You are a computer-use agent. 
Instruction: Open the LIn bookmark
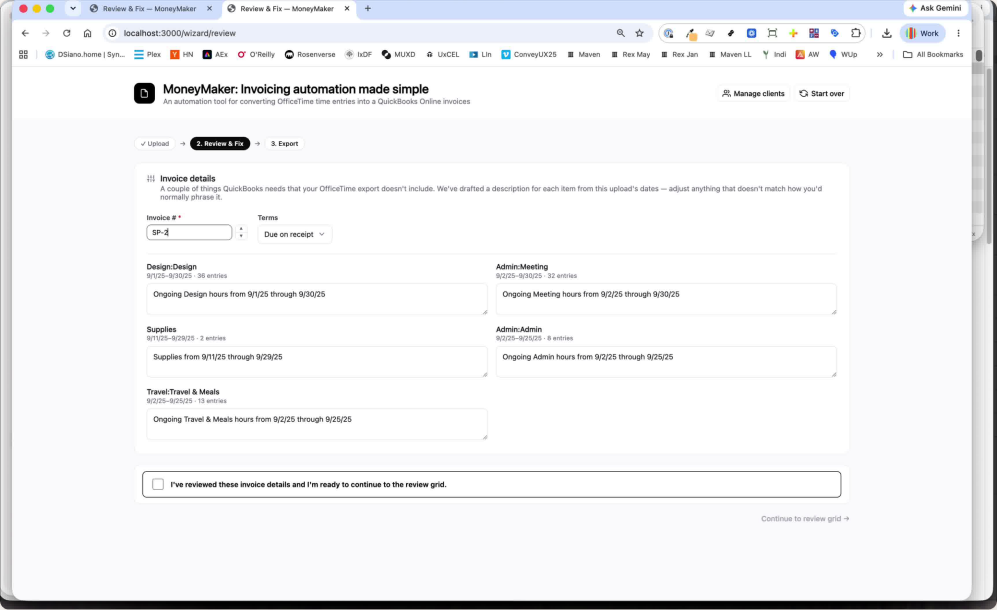(x=480, y=55)
